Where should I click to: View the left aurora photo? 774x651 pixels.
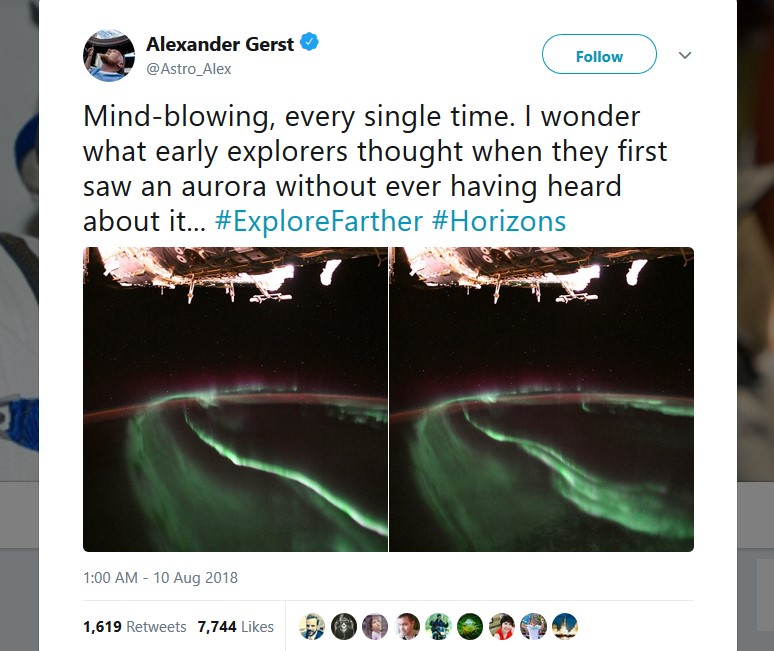235,399
